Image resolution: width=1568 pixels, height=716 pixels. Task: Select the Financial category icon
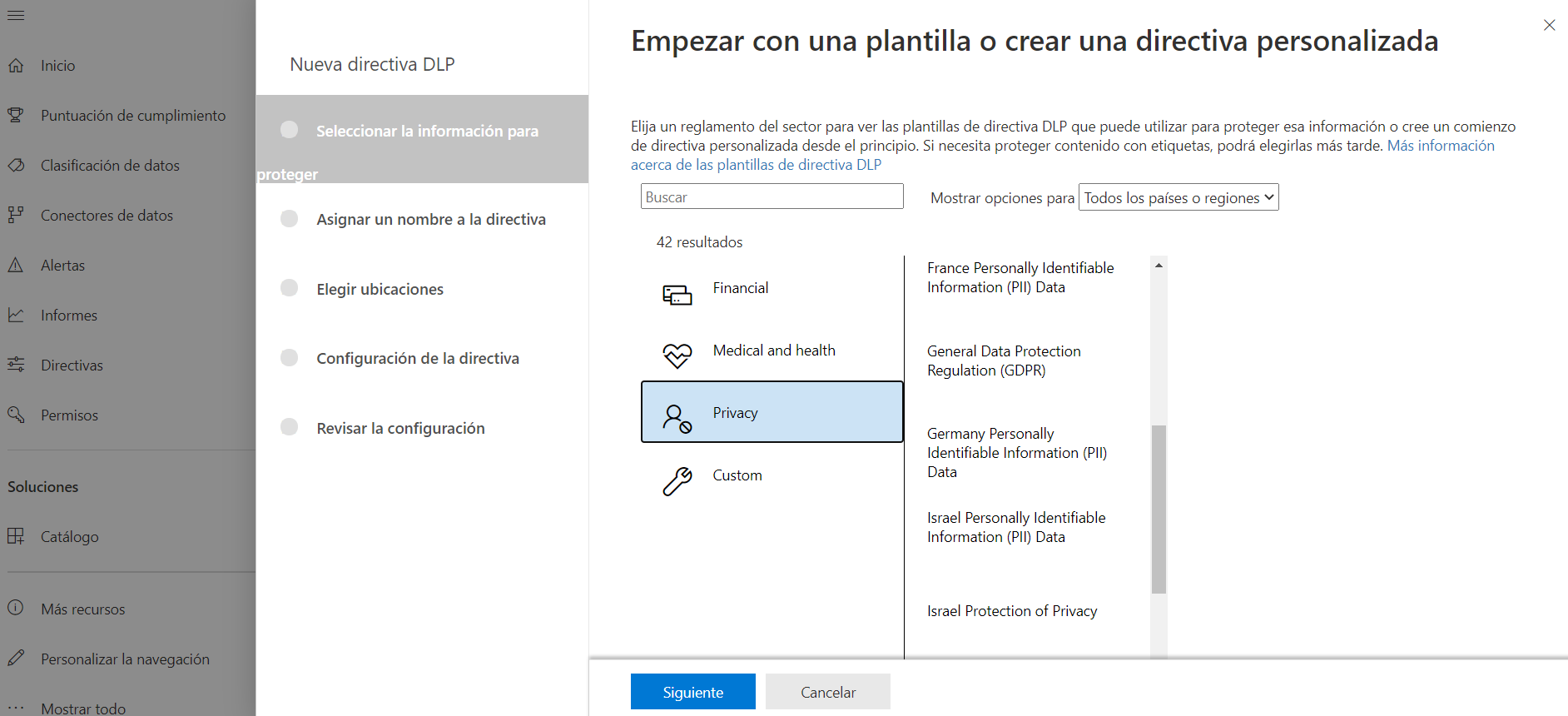coord(677,295)
